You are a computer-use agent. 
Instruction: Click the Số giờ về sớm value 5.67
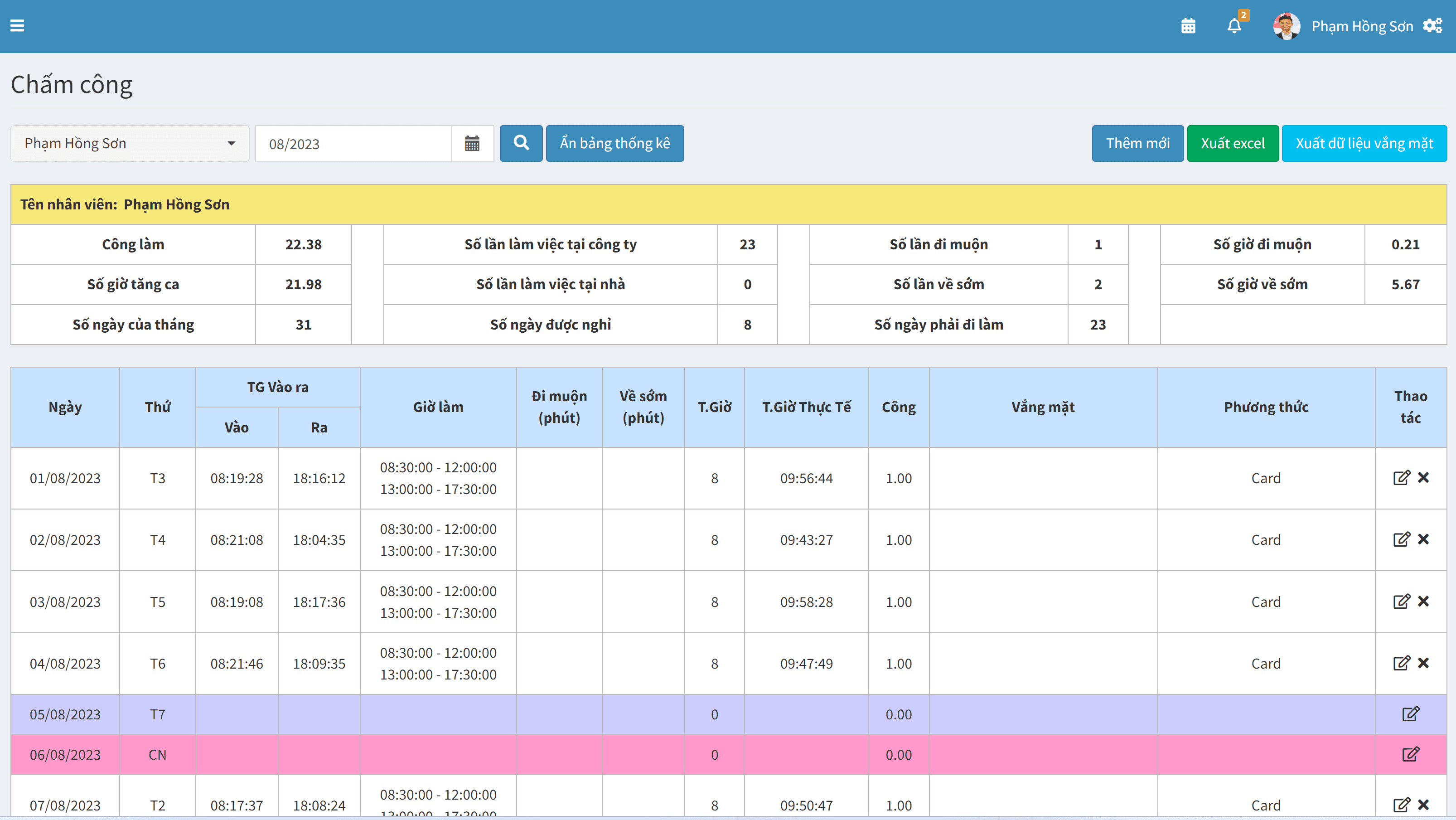click(x=1406, y=285)
